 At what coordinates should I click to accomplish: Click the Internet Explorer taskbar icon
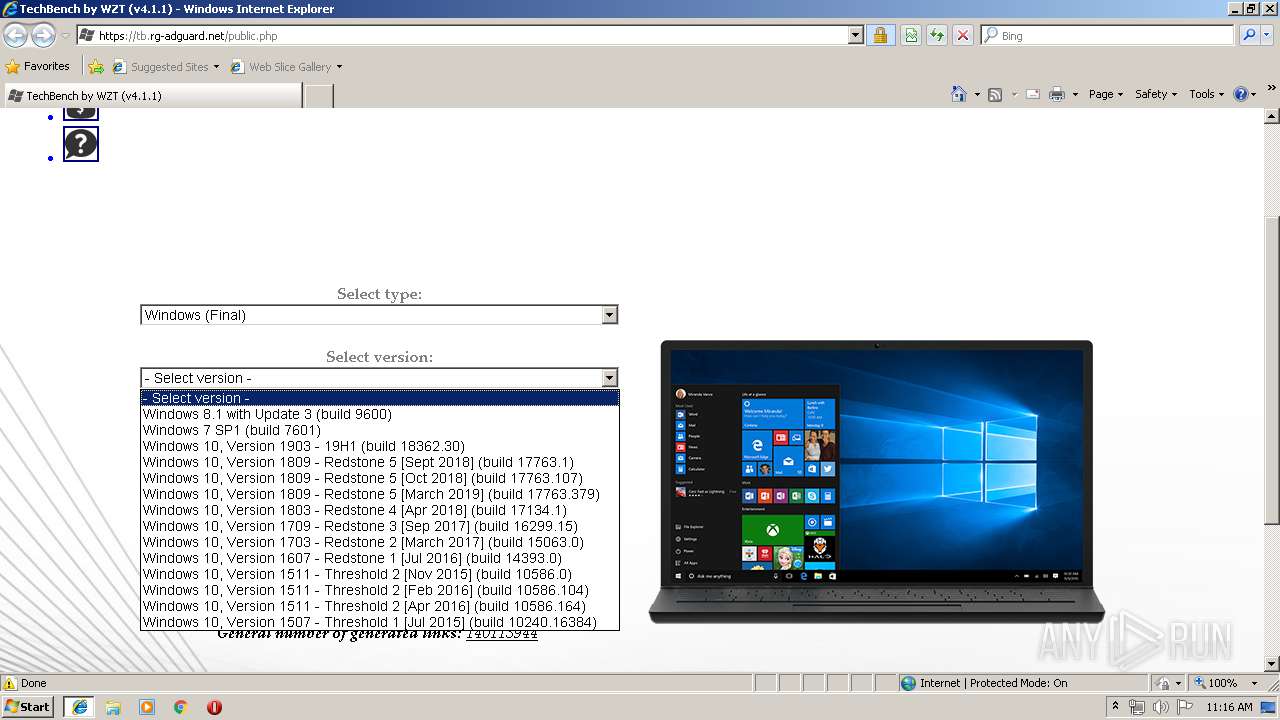79,707
